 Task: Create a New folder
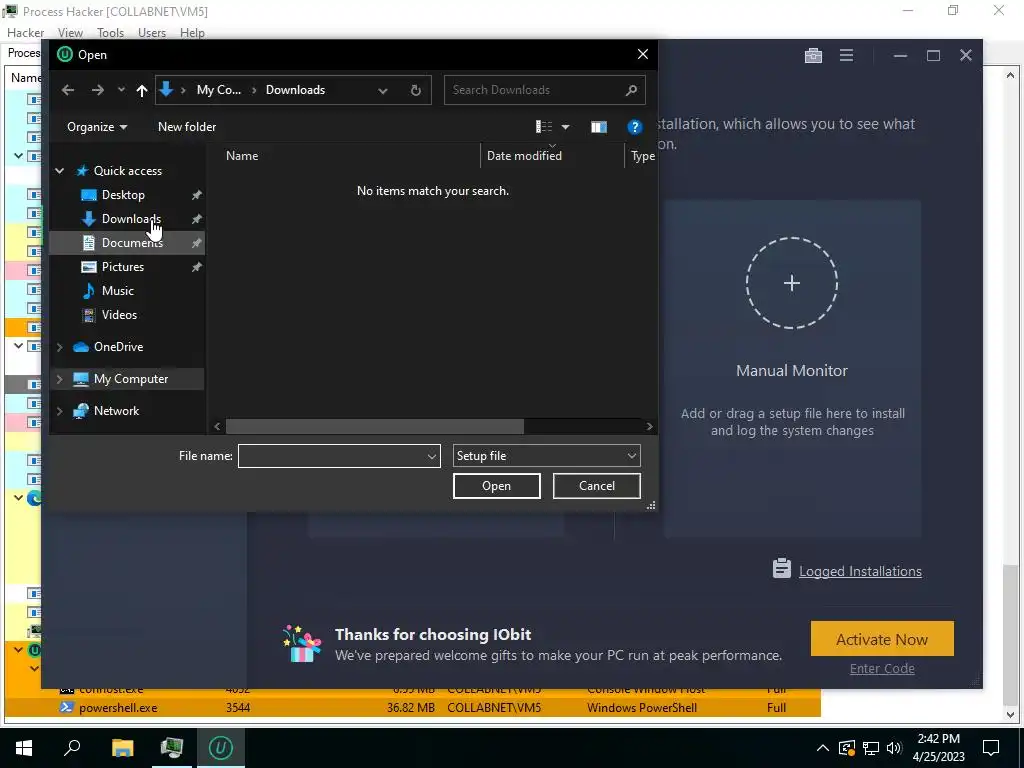coord(187,127)
